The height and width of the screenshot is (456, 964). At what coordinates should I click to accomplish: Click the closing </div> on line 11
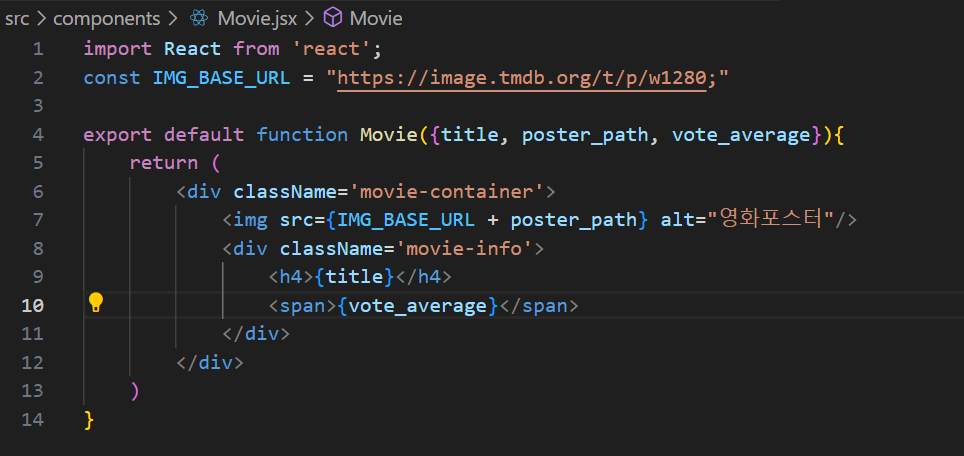tap(256, 334)
